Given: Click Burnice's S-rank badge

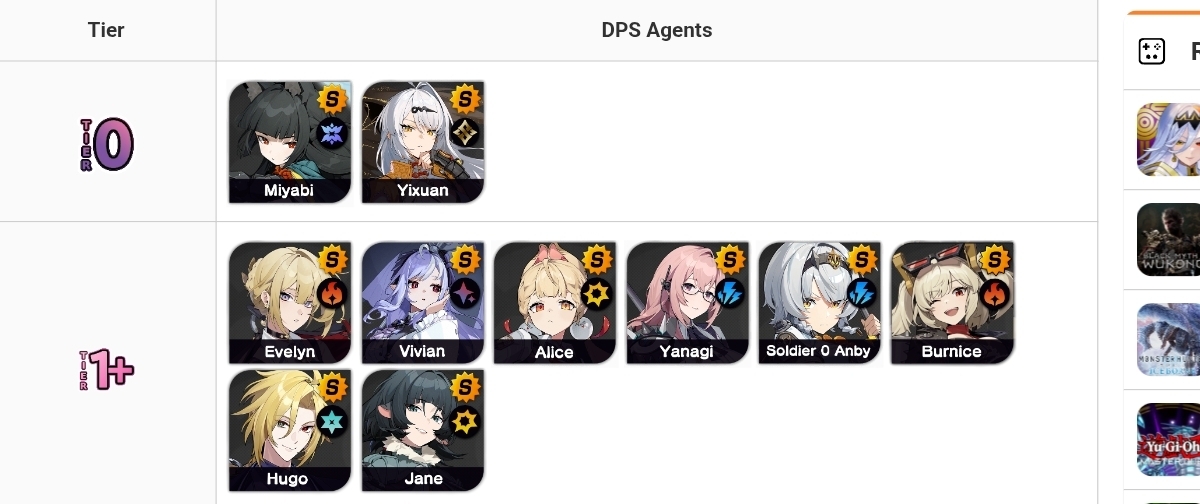Looking at the screenshot, I should 995,260.
